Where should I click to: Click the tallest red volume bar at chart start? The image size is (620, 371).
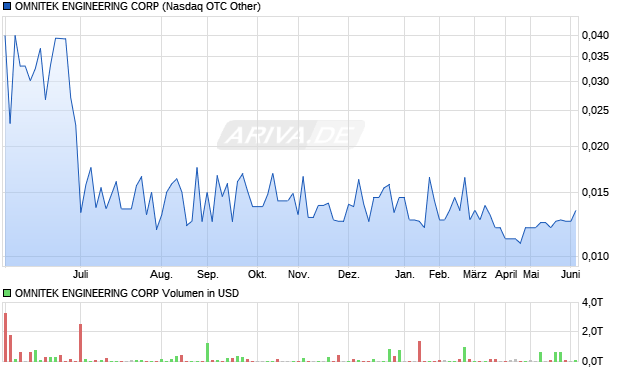(x=6, y=337)
